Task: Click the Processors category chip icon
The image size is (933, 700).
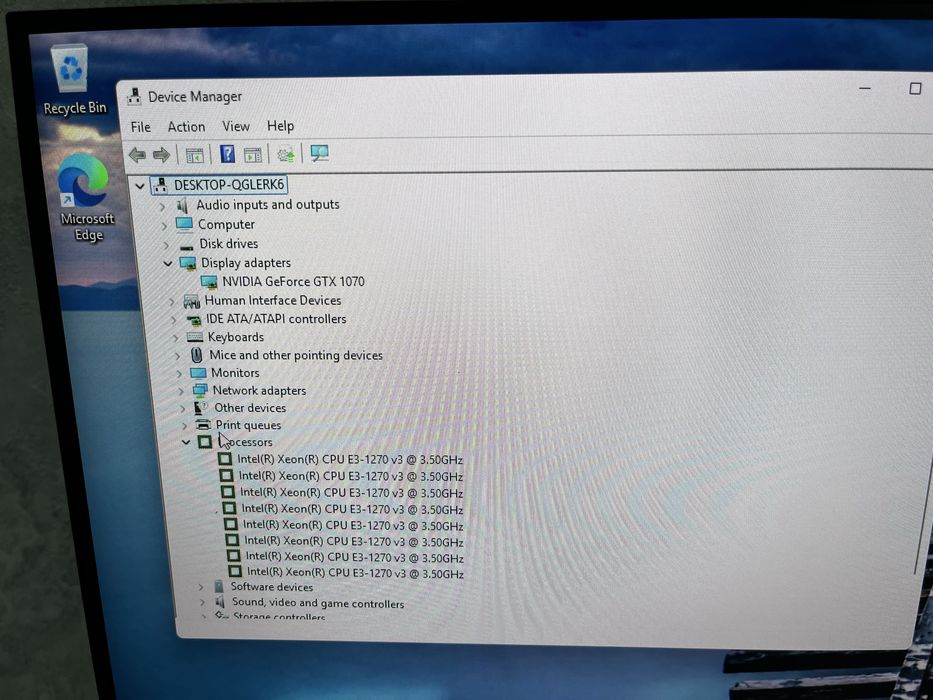Action: pyautogui.click(x=205, y=442)
